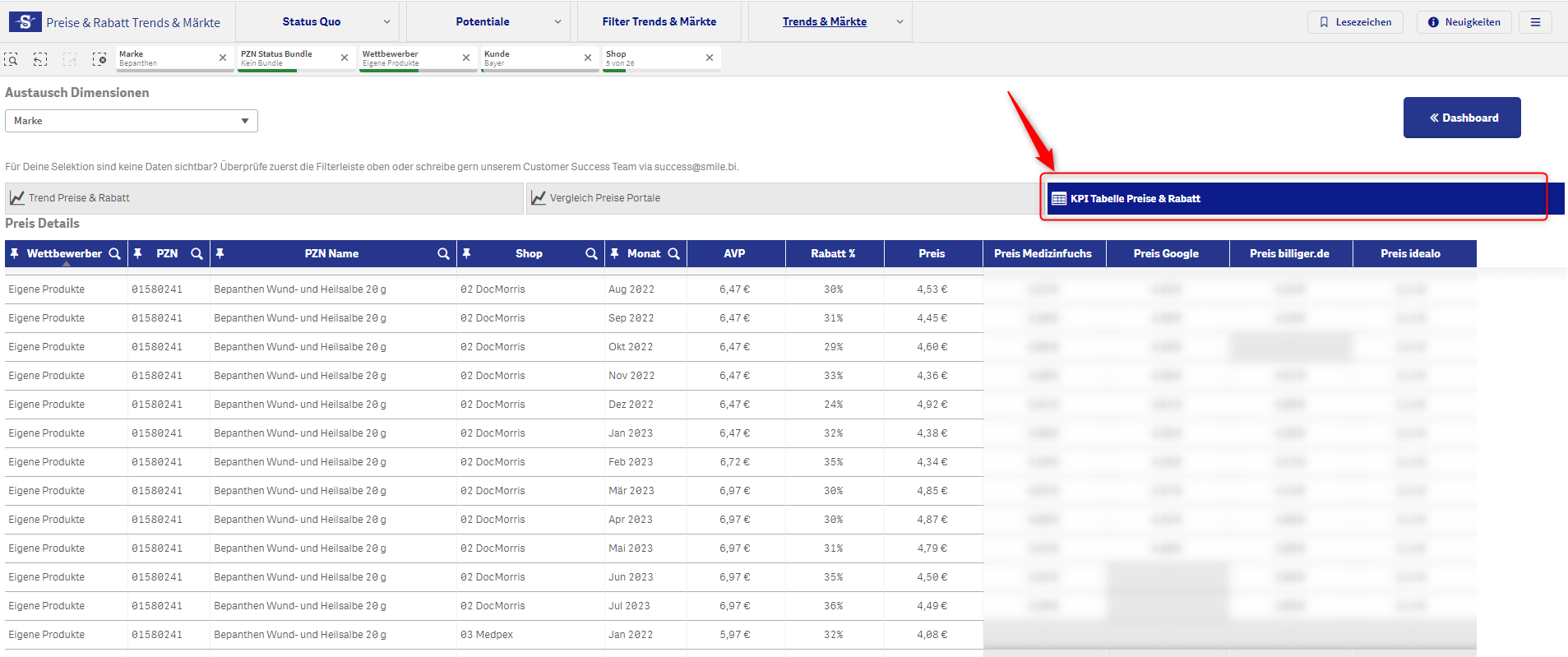This screenshot has width=1568, height=657.
Task: Open the Lesezeichen bookmarks button
Action: tap(1355, 22)
